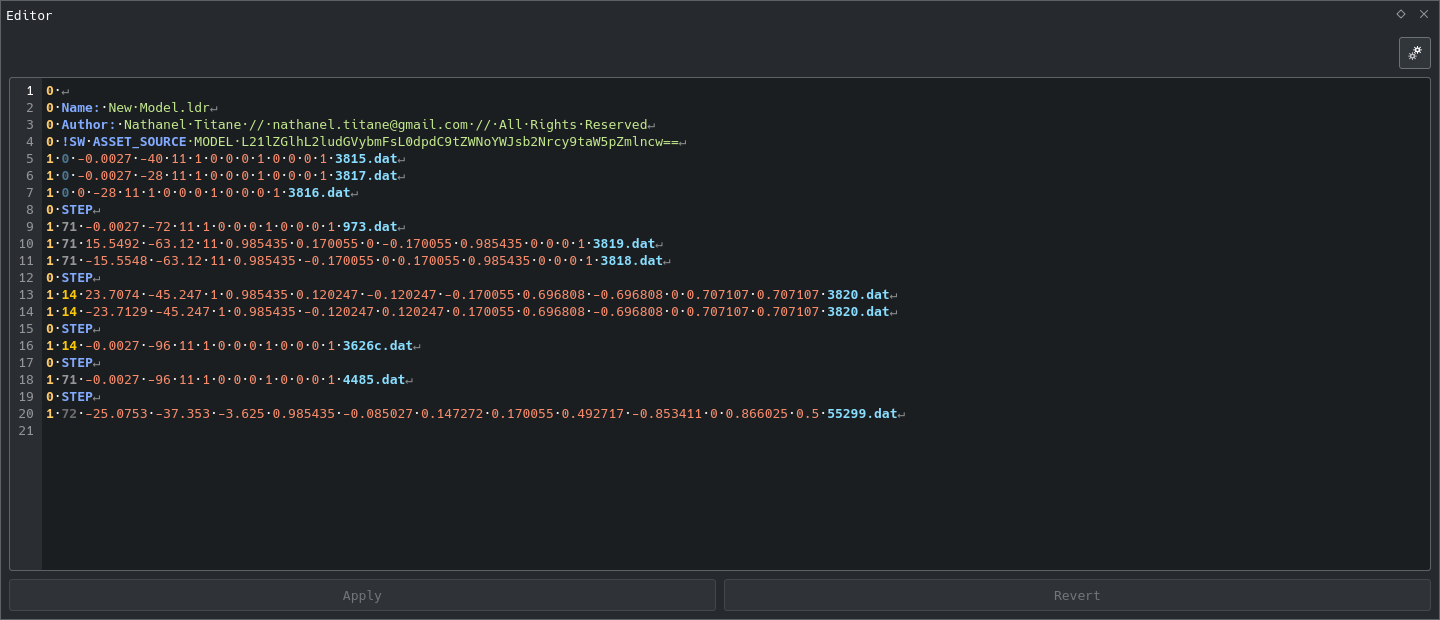Viewport: 1440px width, 620px height.
Task: Click the value 0.866025 on line 20
Action: (x=756, y=414)
